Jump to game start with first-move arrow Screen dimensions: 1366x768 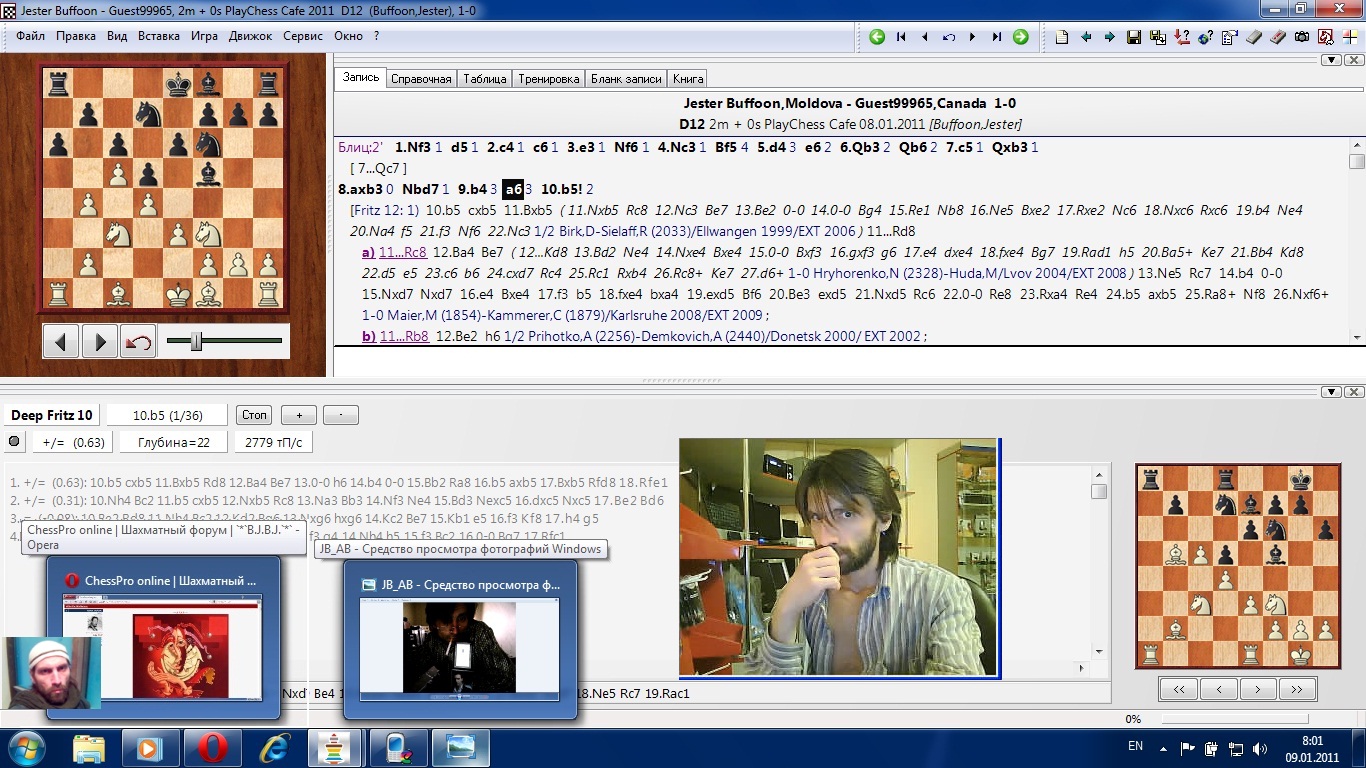point(901,37)
